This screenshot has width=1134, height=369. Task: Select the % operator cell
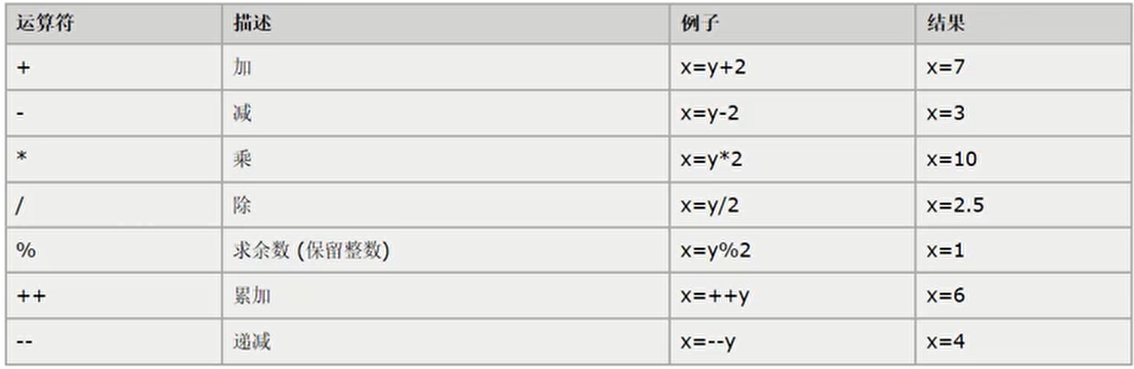point(114,250)
